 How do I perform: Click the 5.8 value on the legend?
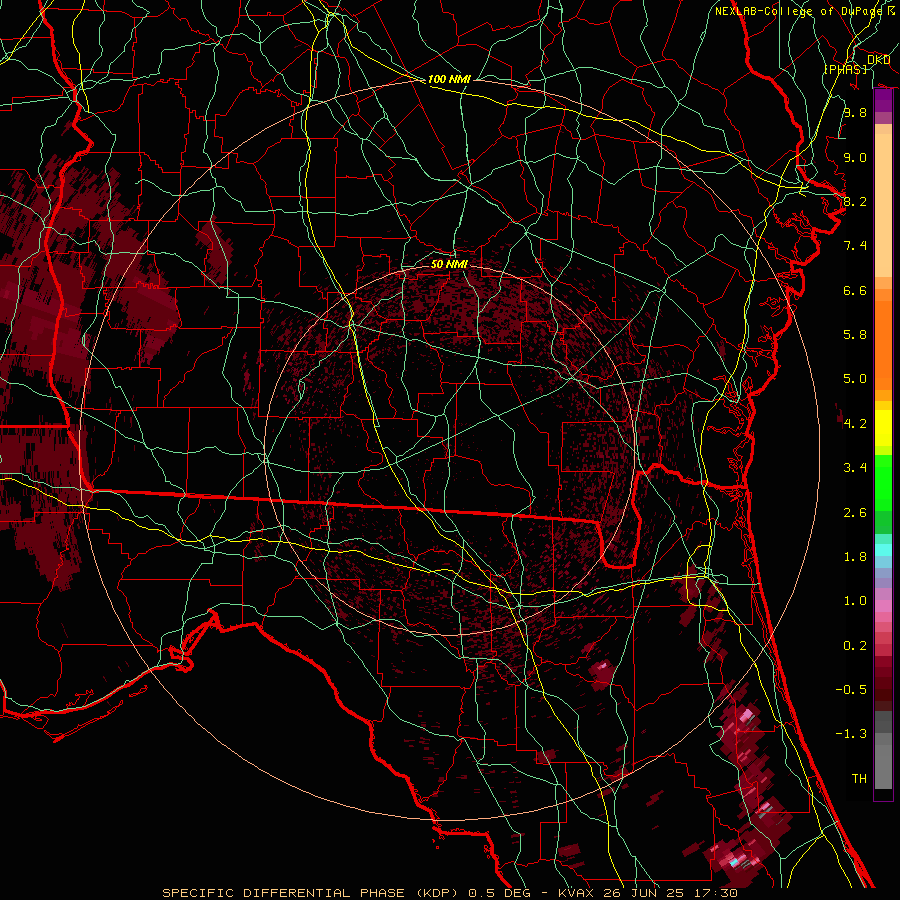pyautogui.click(x=855, y=335)
